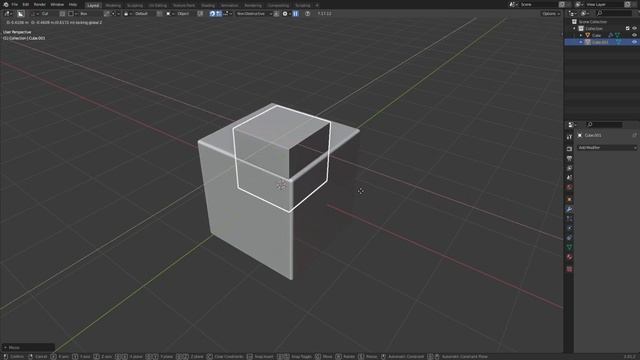
Task: Open the Material properties tab
Action: pos(569,257)
